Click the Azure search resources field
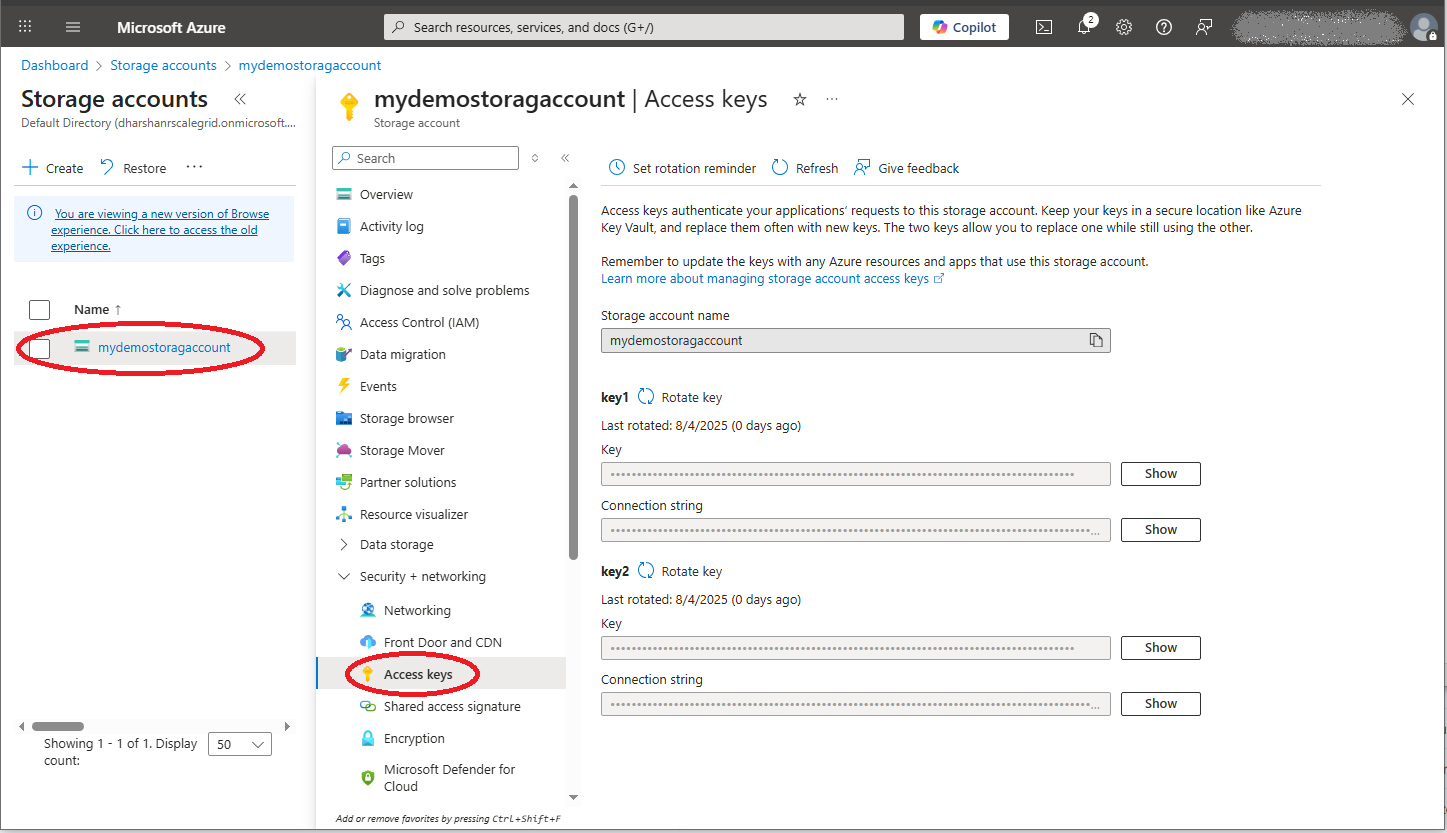The height and width of the screenshot is (833, 1447). click(x=644, y=27)
